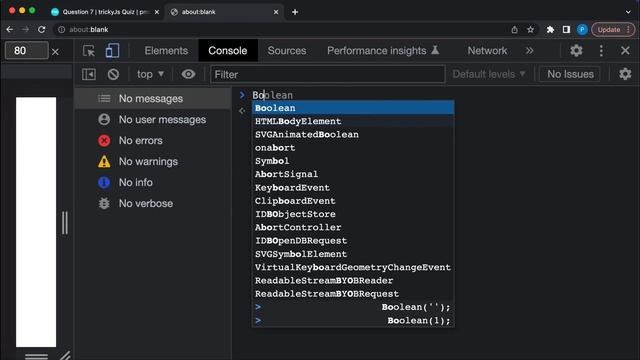Click the Chrome extensions puzzle icon
Screen dimensions: 640x360
(x=550, y=29)
